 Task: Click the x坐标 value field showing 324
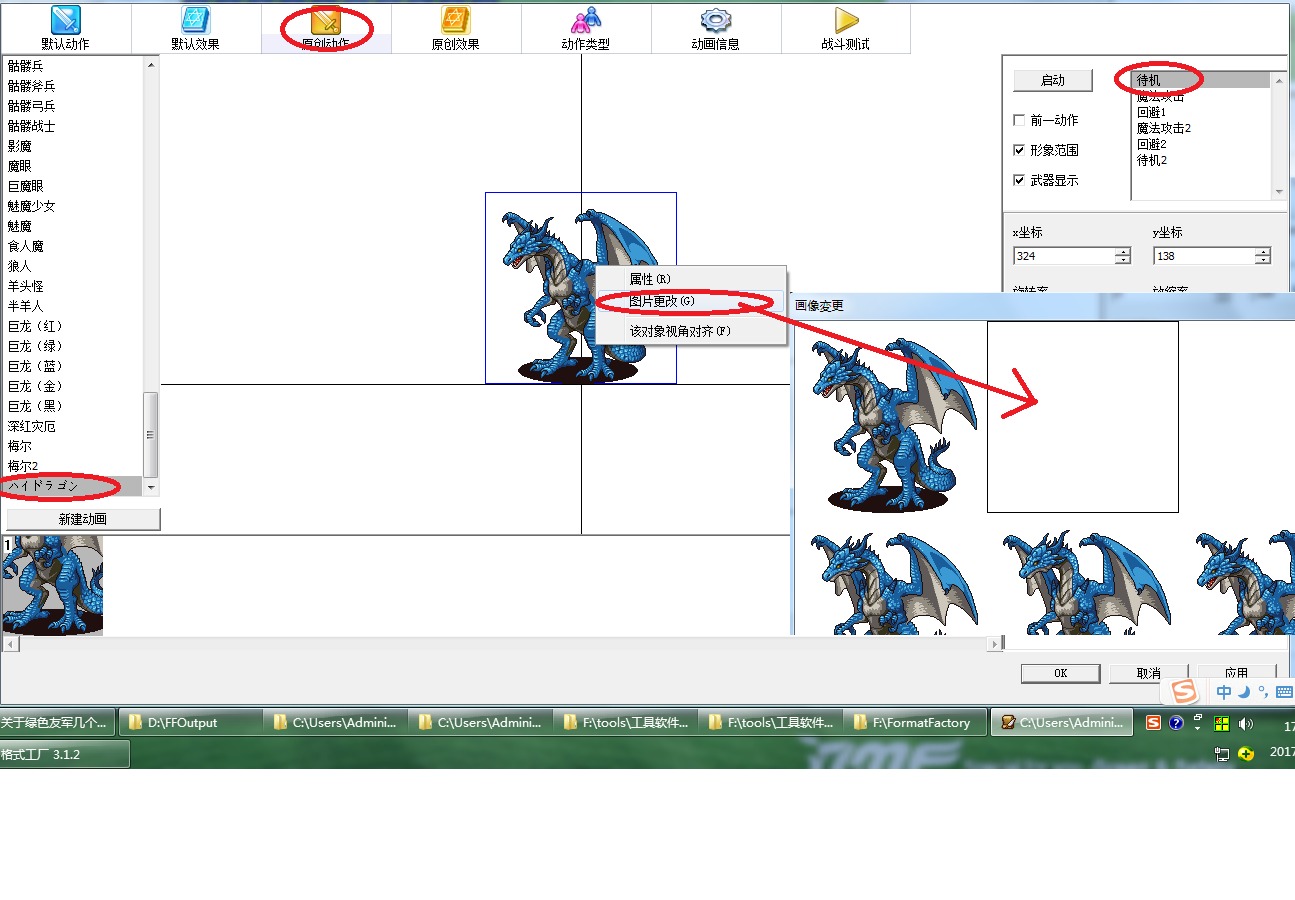pos(1064,256)
